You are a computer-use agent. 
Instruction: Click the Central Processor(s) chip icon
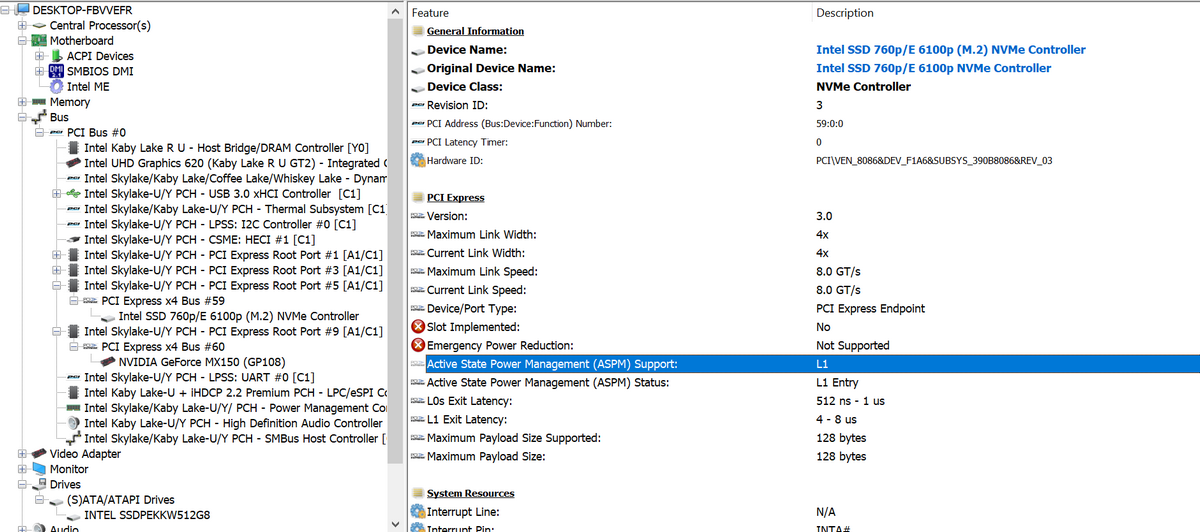point(39,25)
